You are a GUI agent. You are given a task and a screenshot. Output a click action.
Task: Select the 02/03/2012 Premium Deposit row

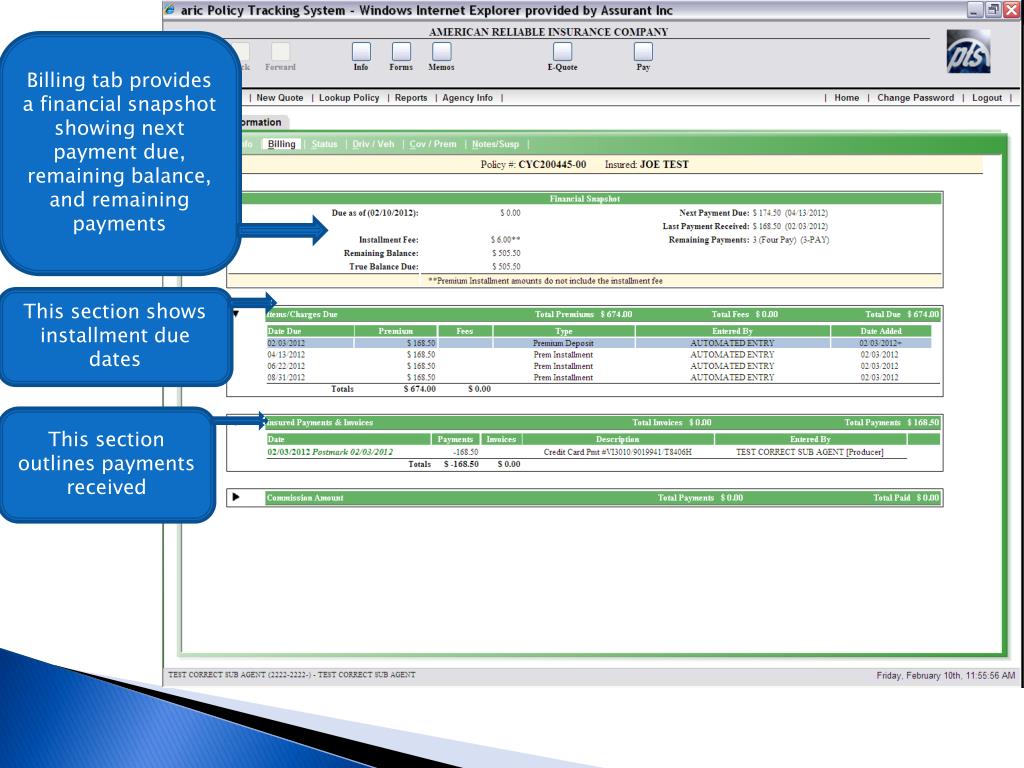point(599,343)
